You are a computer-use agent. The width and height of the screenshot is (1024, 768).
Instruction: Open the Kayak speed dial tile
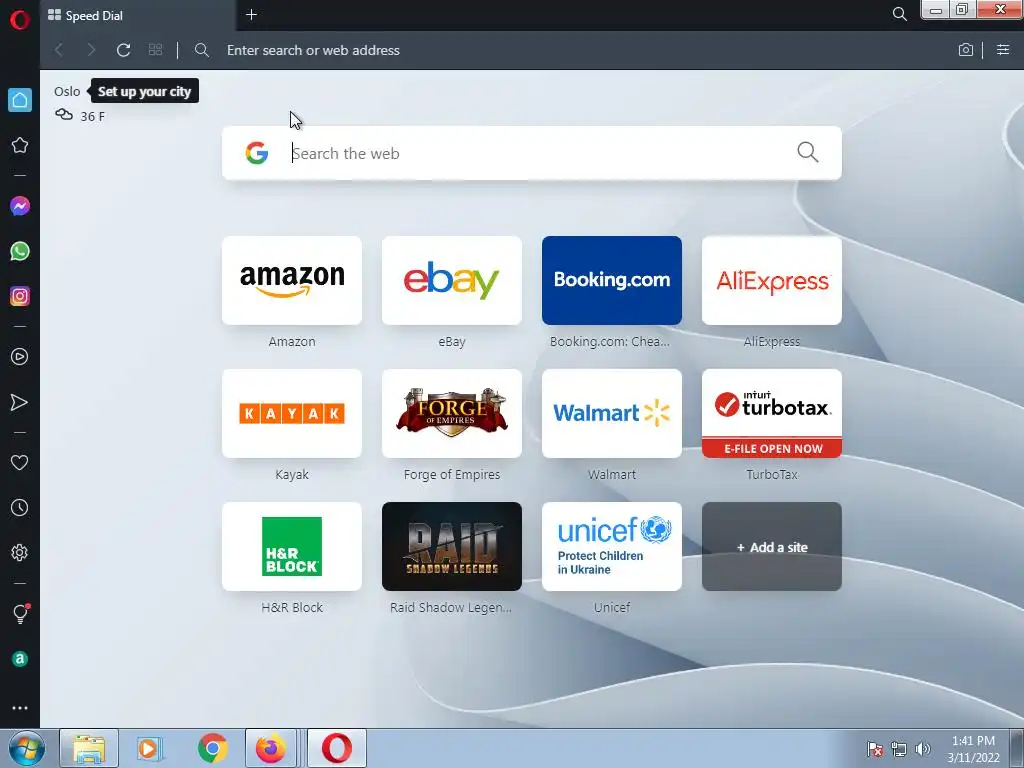pos(292,413)
